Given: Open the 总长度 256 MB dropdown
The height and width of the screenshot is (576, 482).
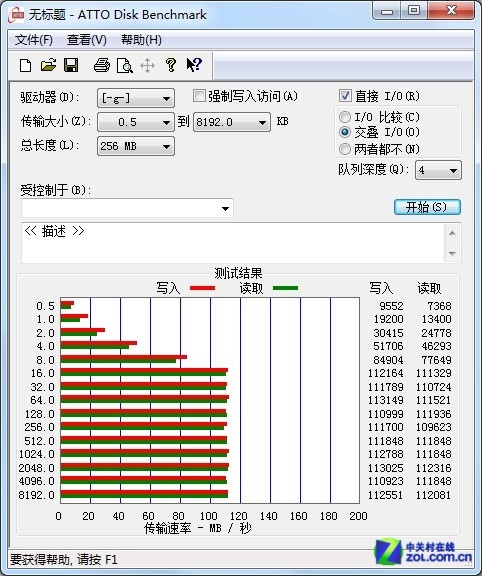Looking at the screenshot, I should pos(136,146).
